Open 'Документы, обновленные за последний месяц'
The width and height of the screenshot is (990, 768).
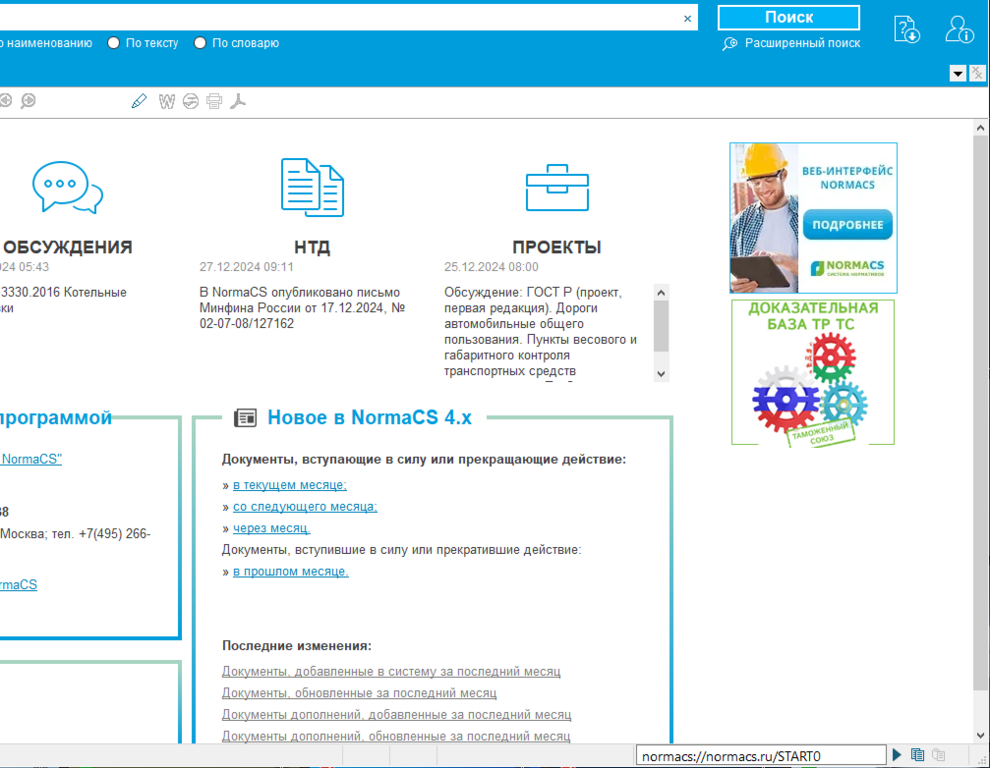[x=359, y=693]
